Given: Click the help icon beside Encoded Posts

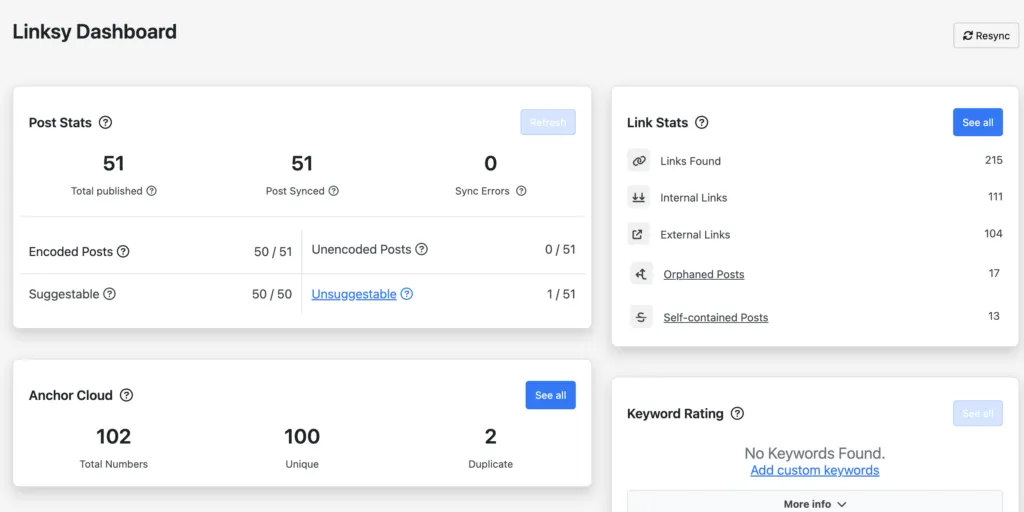Looking at the screenshot, I should (x=123, y=252).
